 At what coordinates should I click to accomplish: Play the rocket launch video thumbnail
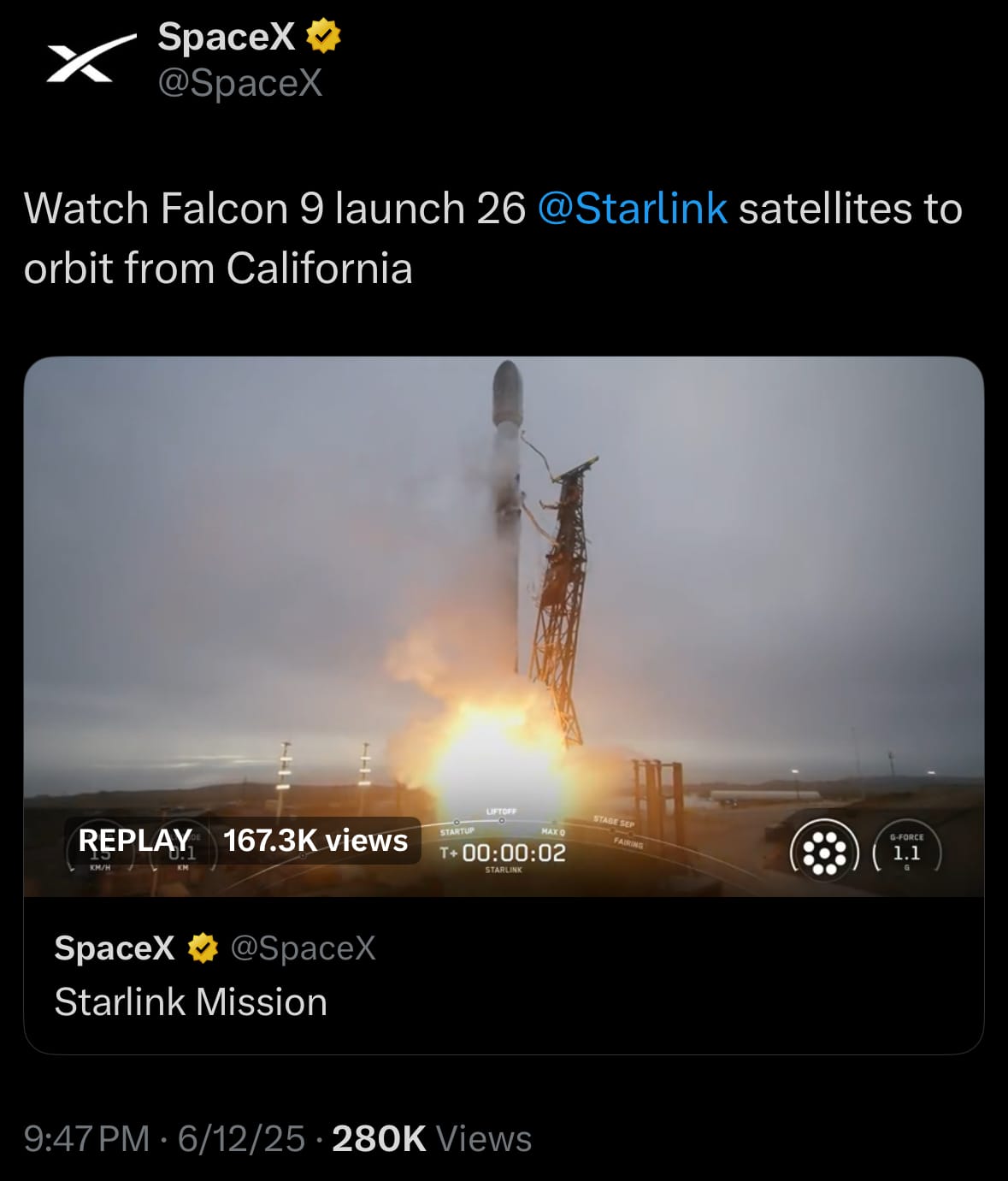504,626
